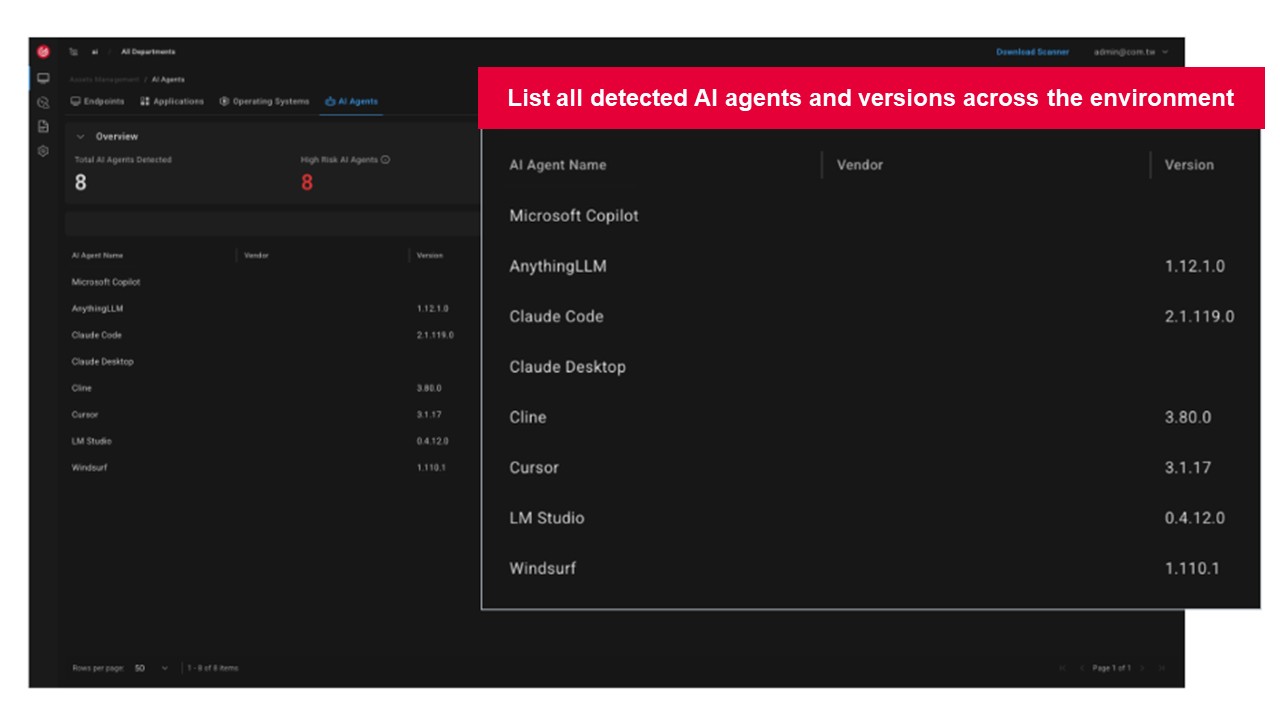Viewport: 1280px width, 720px height.
Task: Click version 1.110.1 in the small dashboard table
Action: pyautogui.click(x=431, y=468)
